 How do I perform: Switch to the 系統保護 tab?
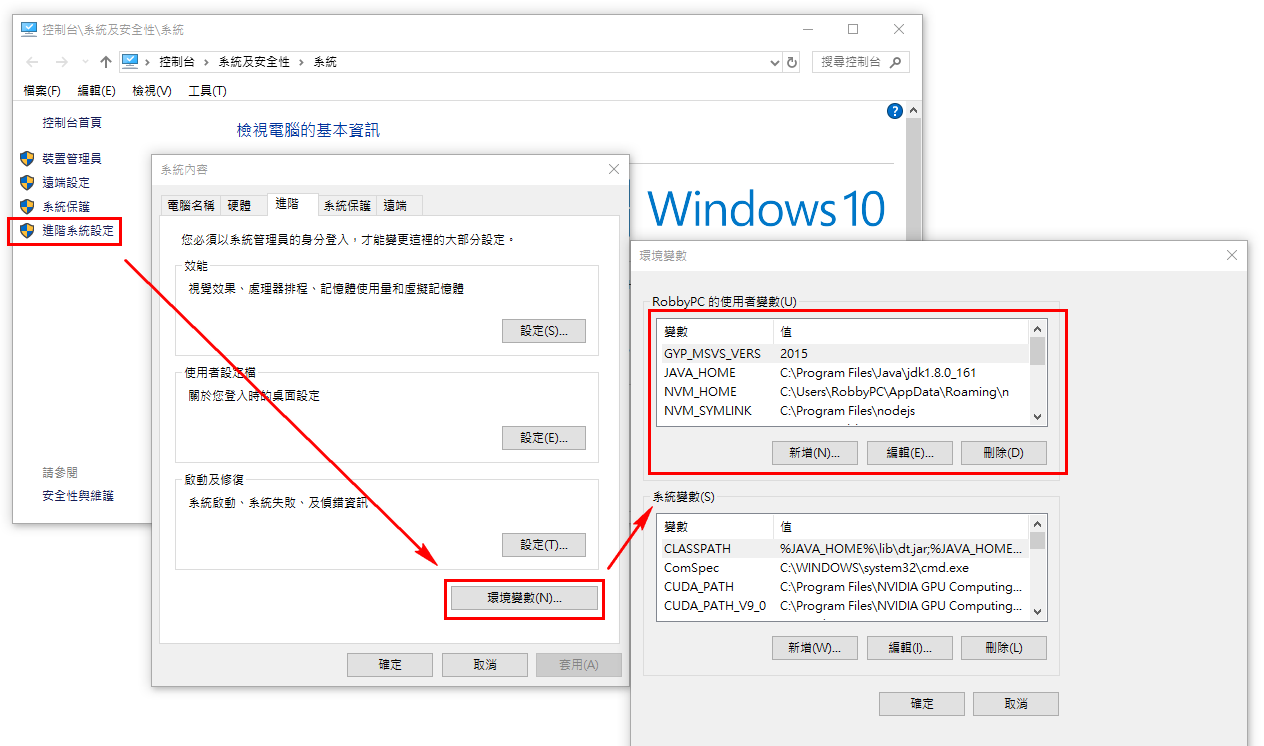click(x=347, y=205)
